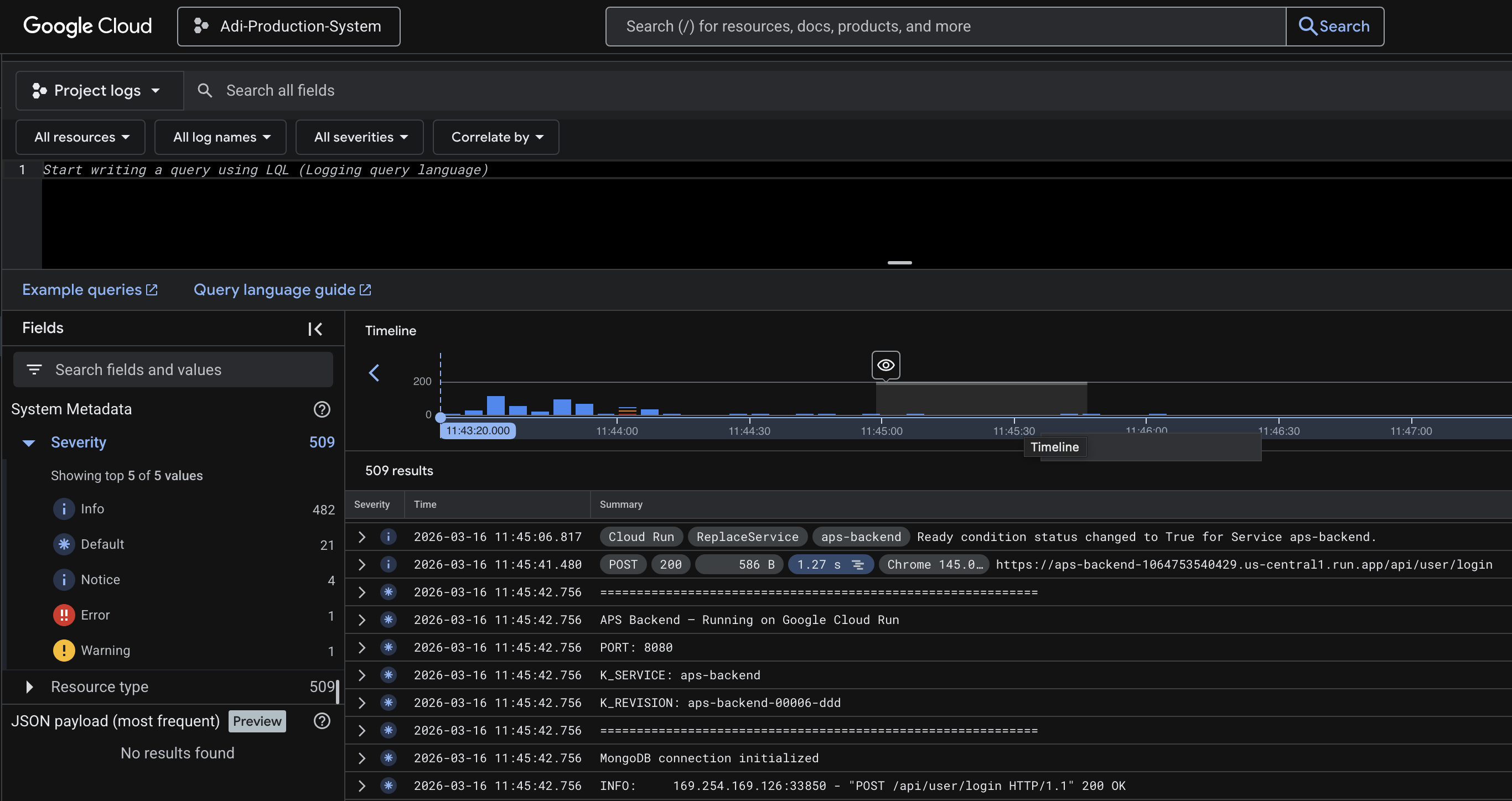The width and height of the screenshot is (1512, 801).
Task: Click the Fields panel scrollbar thumb
Action: point(338,691)
